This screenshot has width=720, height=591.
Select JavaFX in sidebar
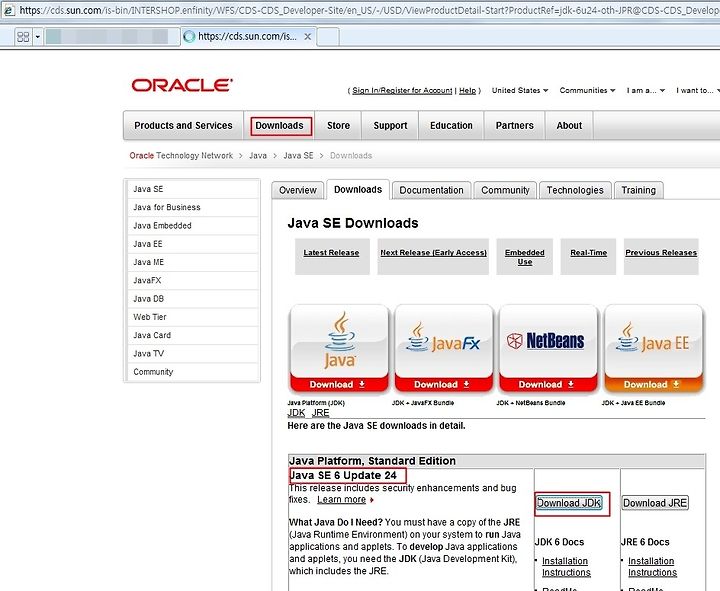(x=193, y=281)
